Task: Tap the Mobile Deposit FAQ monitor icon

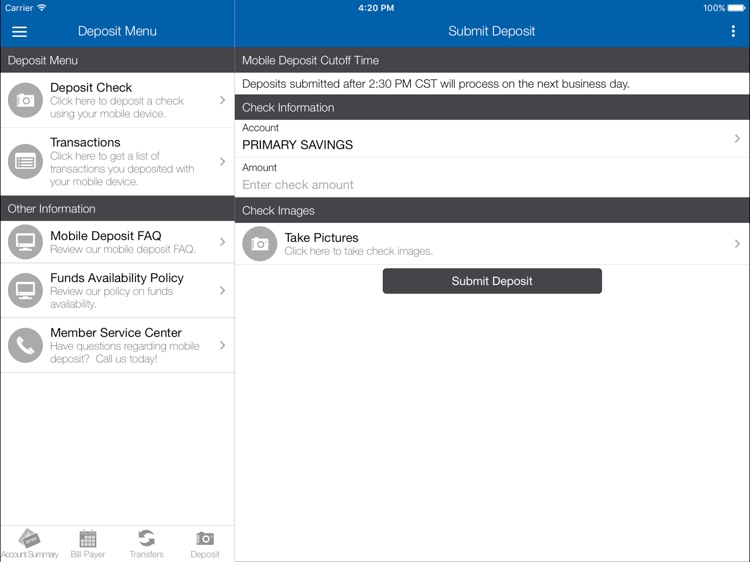Action: (25, 242)
